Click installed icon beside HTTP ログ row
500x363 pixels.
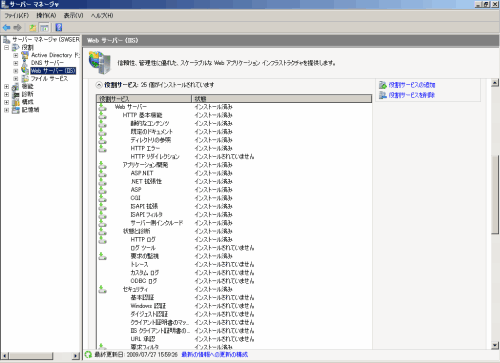click(x=103, y=240)
